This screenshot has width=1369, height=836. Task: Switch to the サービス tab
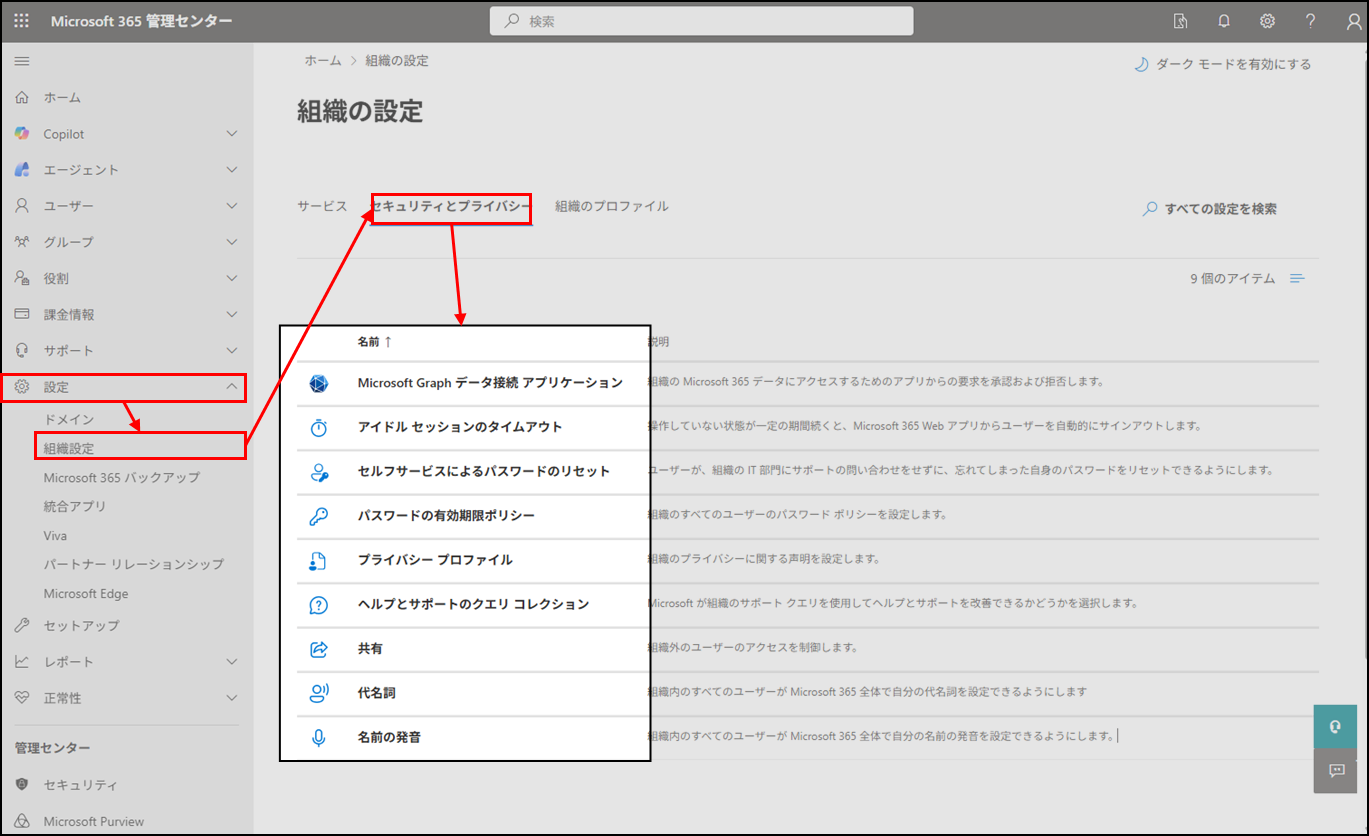point(322,206)
